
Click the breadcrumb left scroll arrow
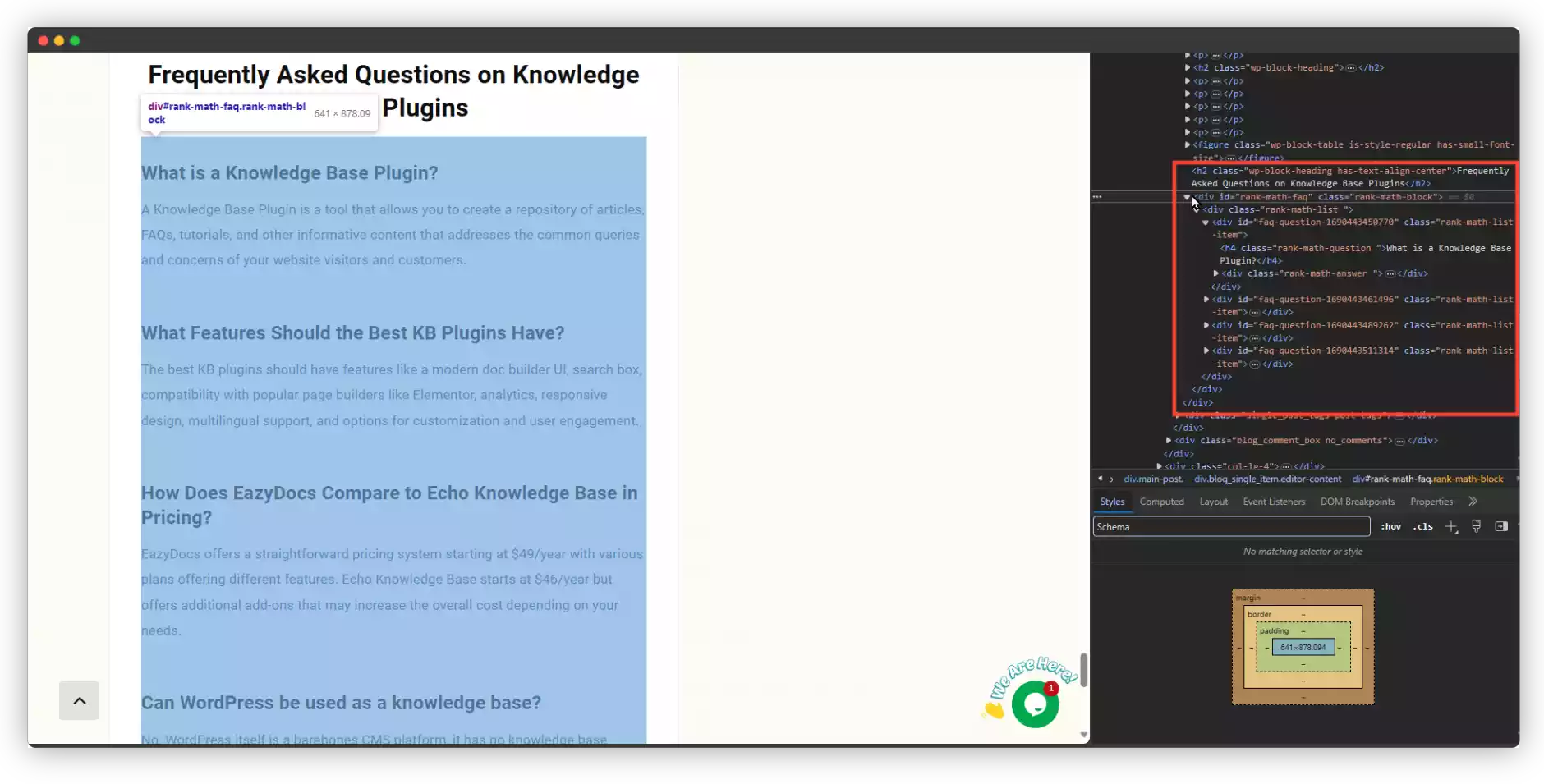click(1100, 479)
